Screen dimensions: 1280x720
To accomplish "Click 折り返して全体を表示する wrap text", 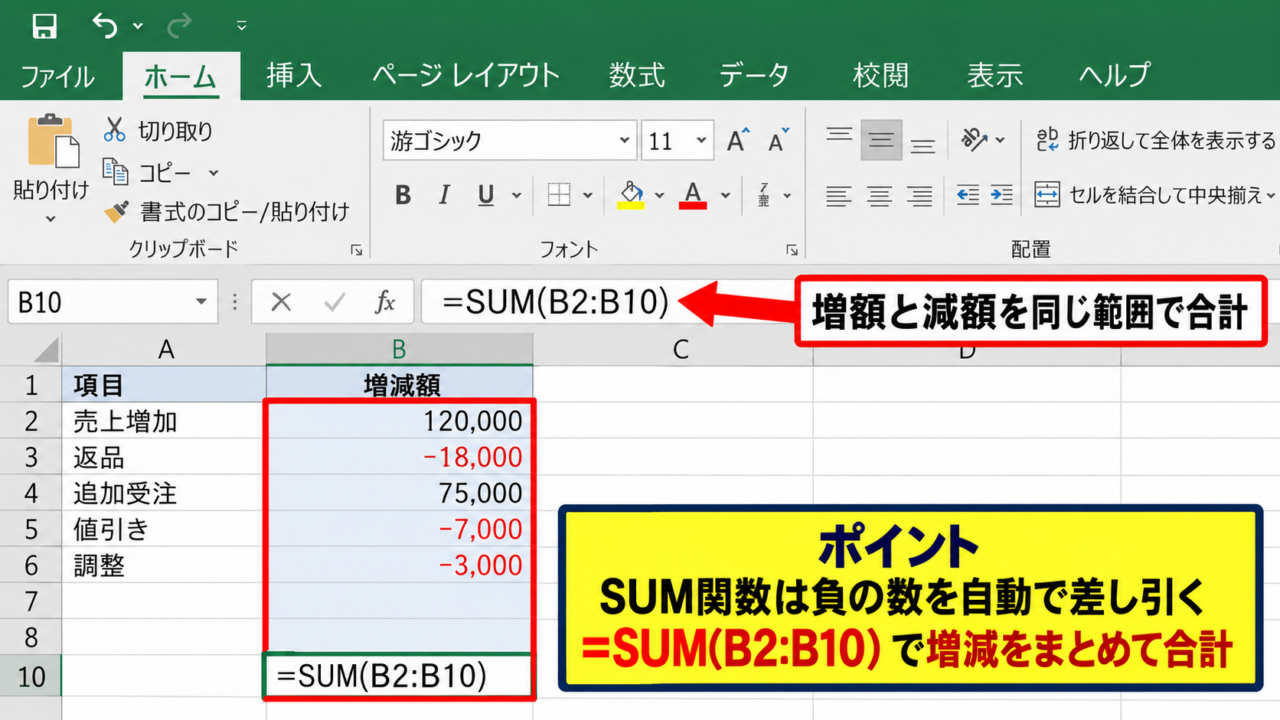I will point(1155,140).
